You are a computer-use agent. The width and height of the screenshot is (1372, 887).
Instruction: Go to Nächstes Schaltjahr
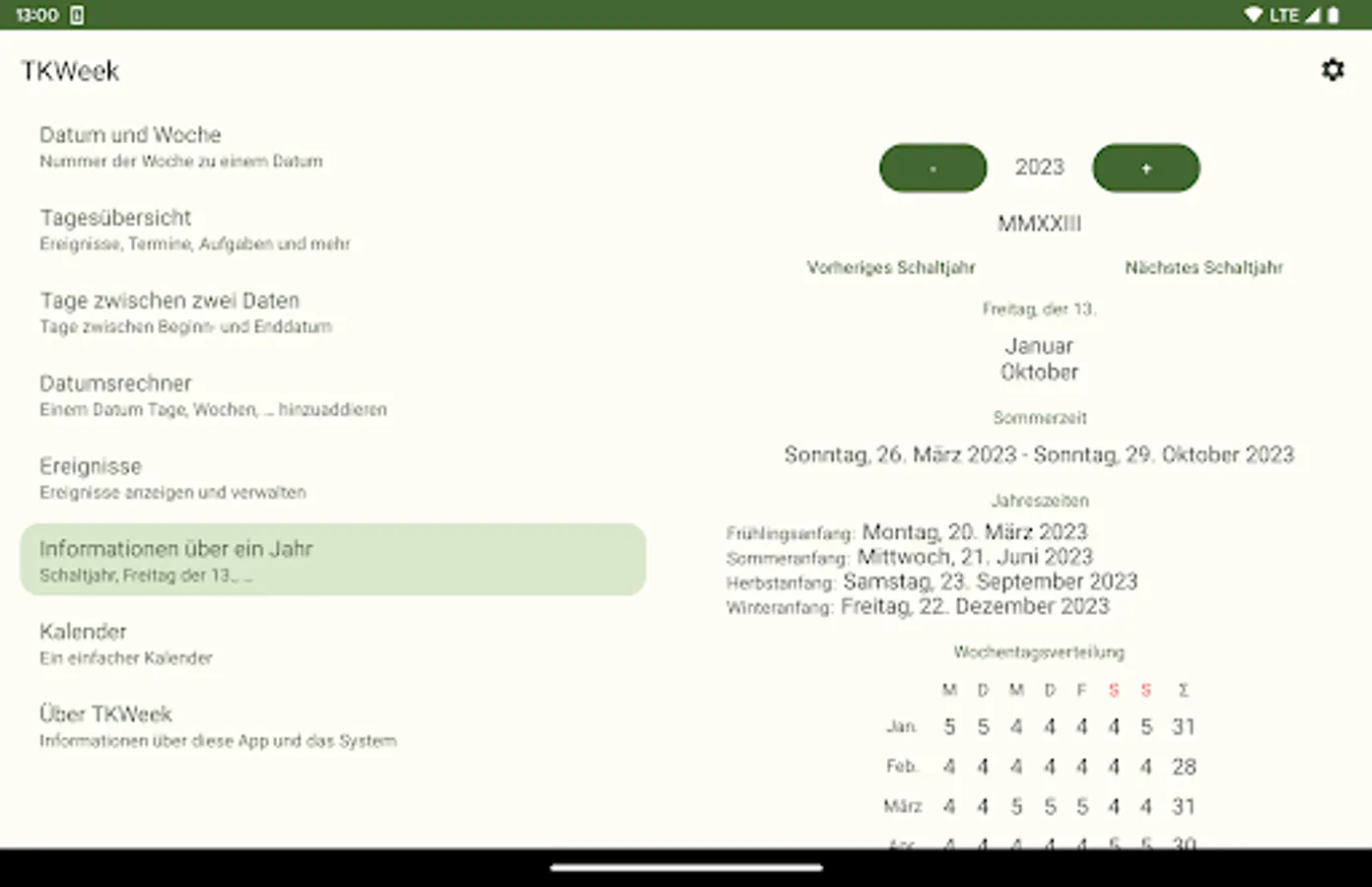(1203, 267)
